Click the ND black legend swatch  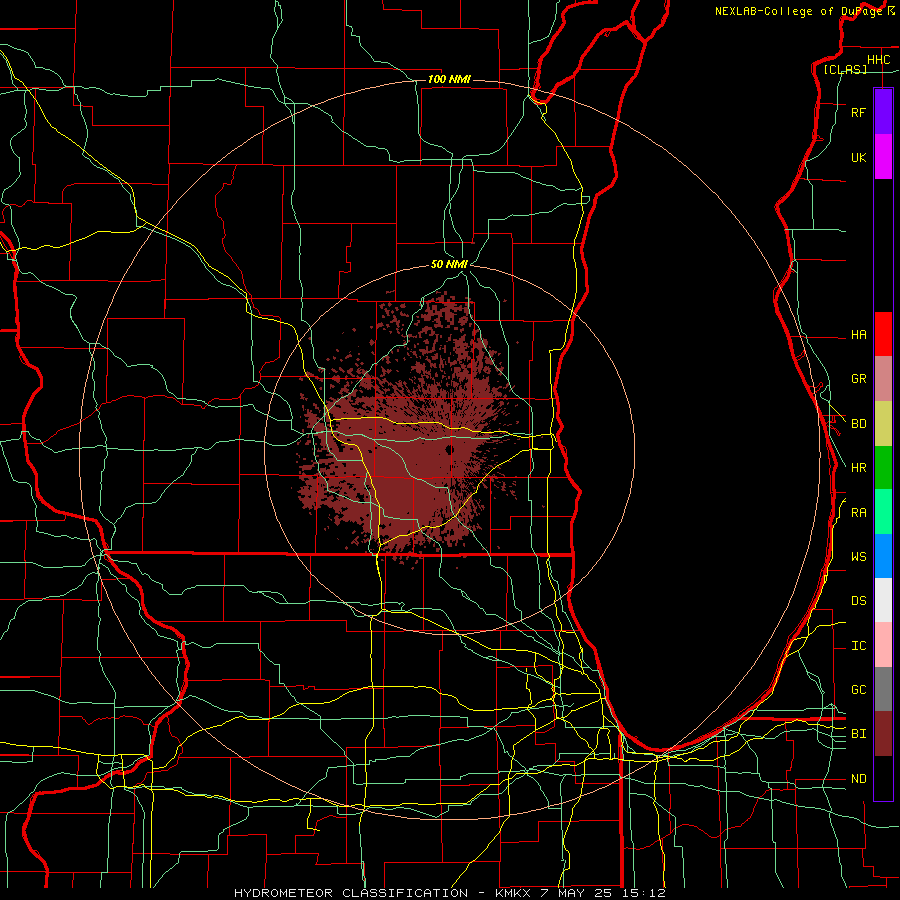(883, 778)
